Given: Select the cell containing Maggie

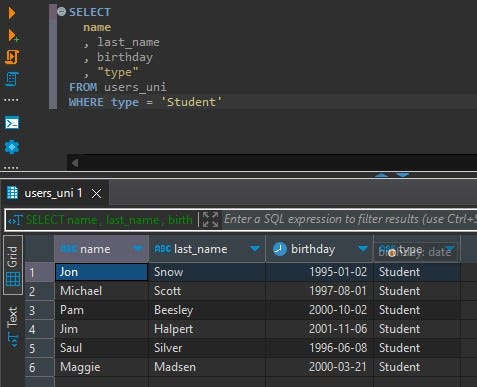Looking at the screenshot, I should [101, 367].
